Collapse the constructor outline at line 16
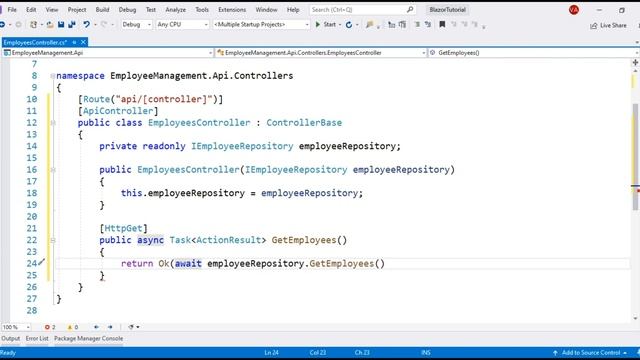The width and height of the screenshot is (640, 360). point(53,170)
